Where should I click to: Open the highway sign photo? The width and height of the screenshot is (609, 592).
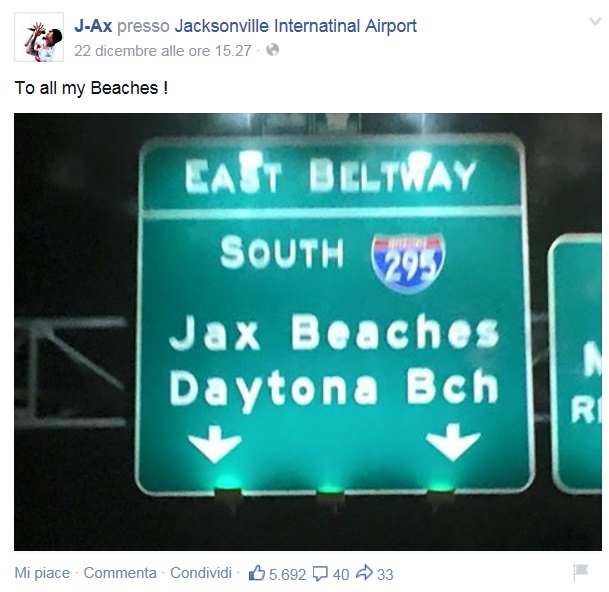[308, 332]
